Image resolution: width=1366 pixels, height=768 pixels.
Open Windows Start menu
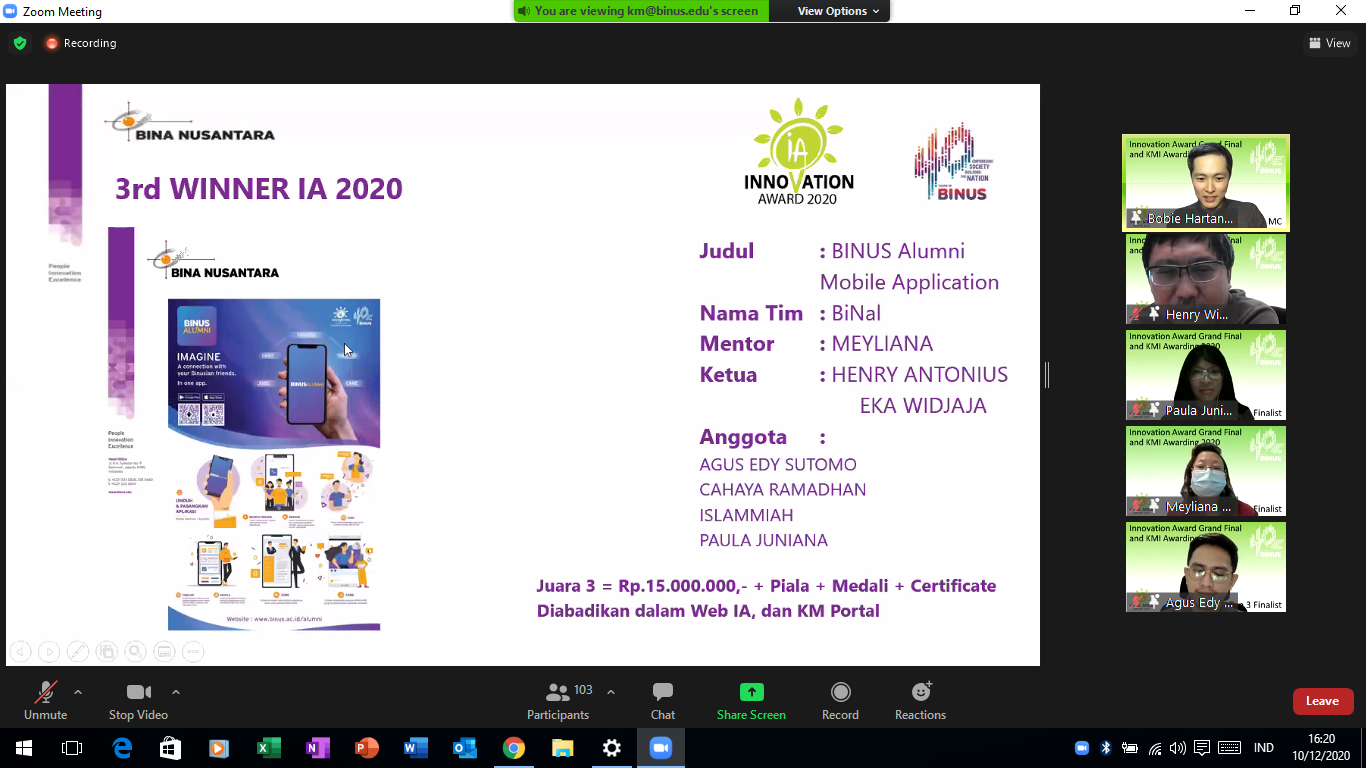click(23, 748)
